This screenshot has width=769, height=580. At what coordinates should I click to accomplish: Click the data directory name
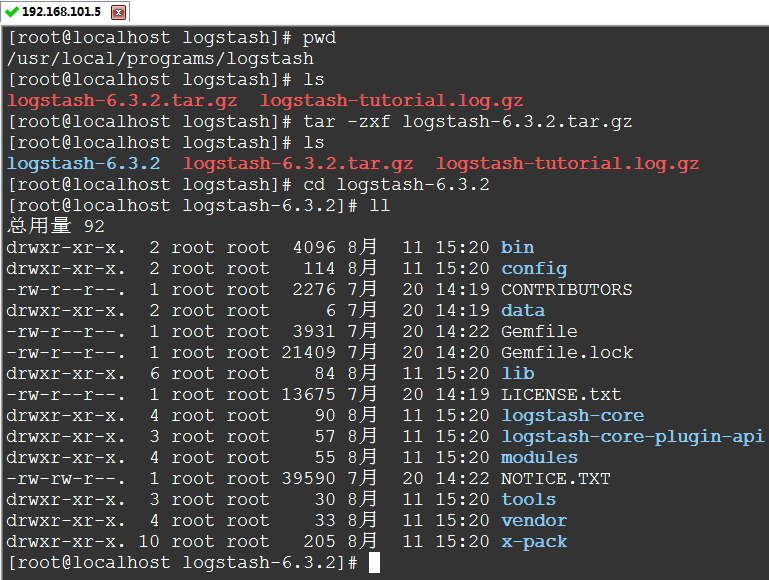(x=523, y=310)
